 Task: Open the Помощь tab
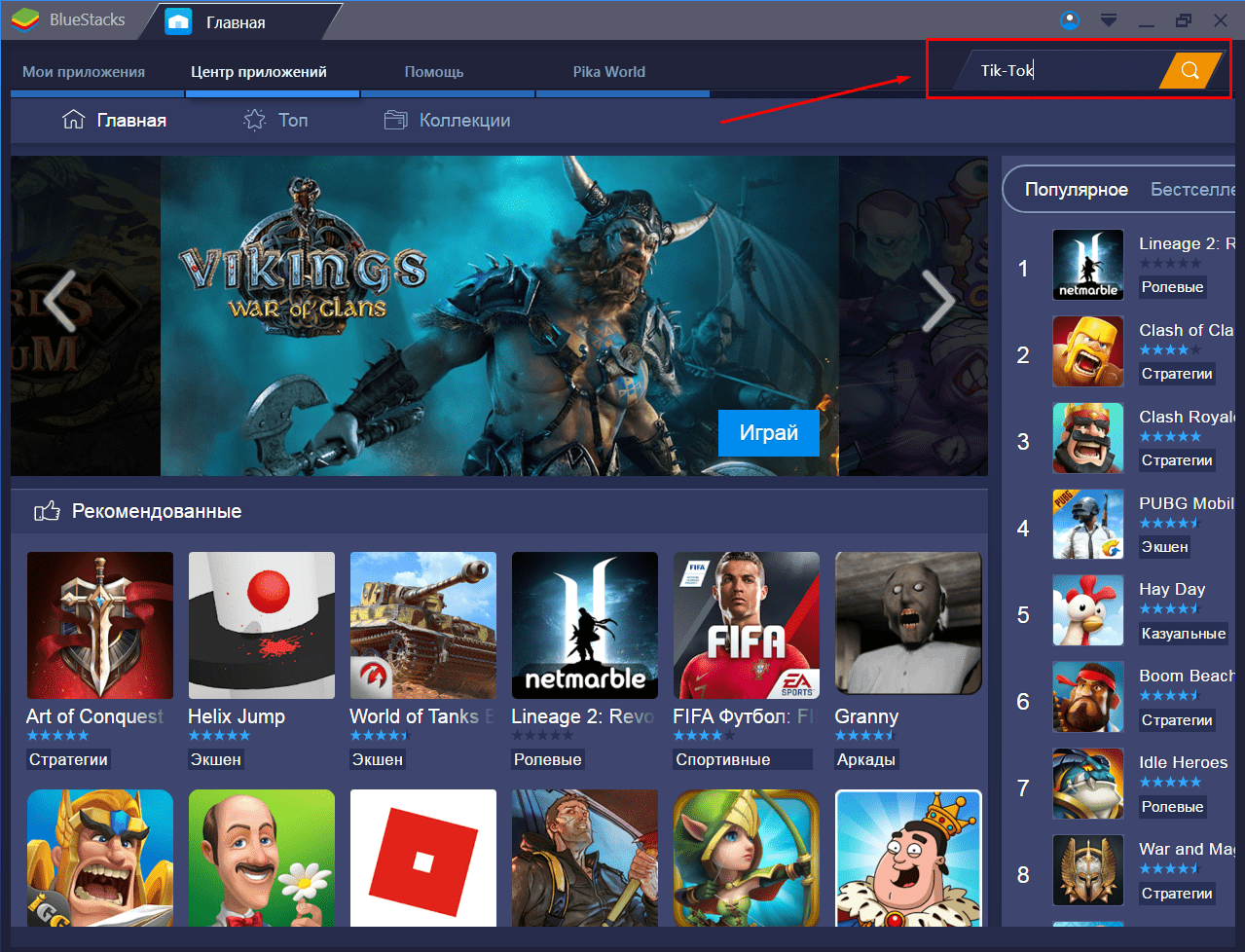click(434, 72)
